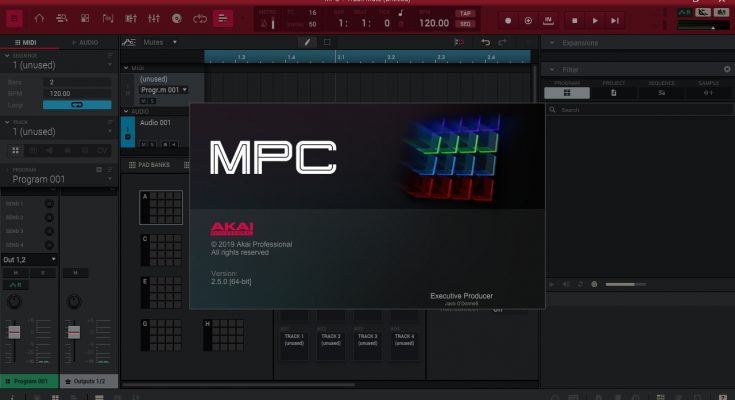Image resolution: width=735 pixels, height=400 pixels.
Task: Click the TAP tempo button
Action: coord(464,14)
